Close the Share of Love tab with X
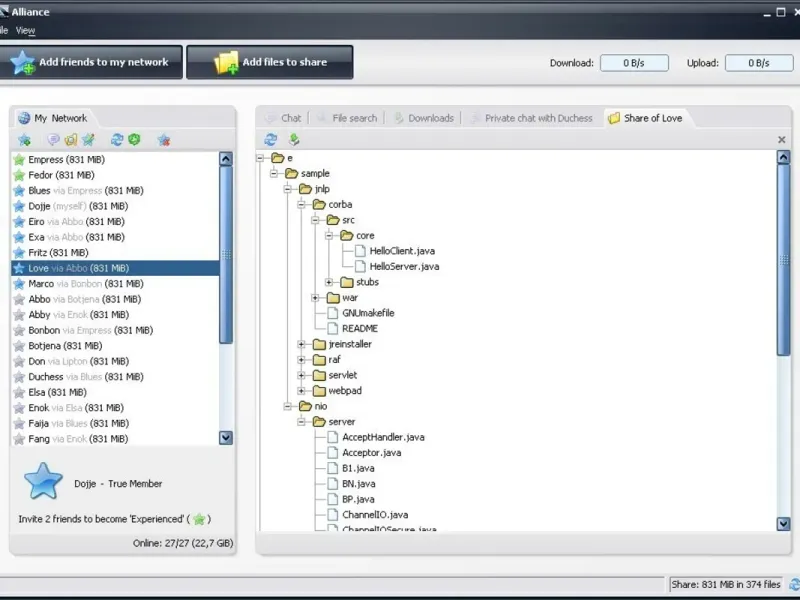The height and width of the screenshot is (600, 800). 781,139
